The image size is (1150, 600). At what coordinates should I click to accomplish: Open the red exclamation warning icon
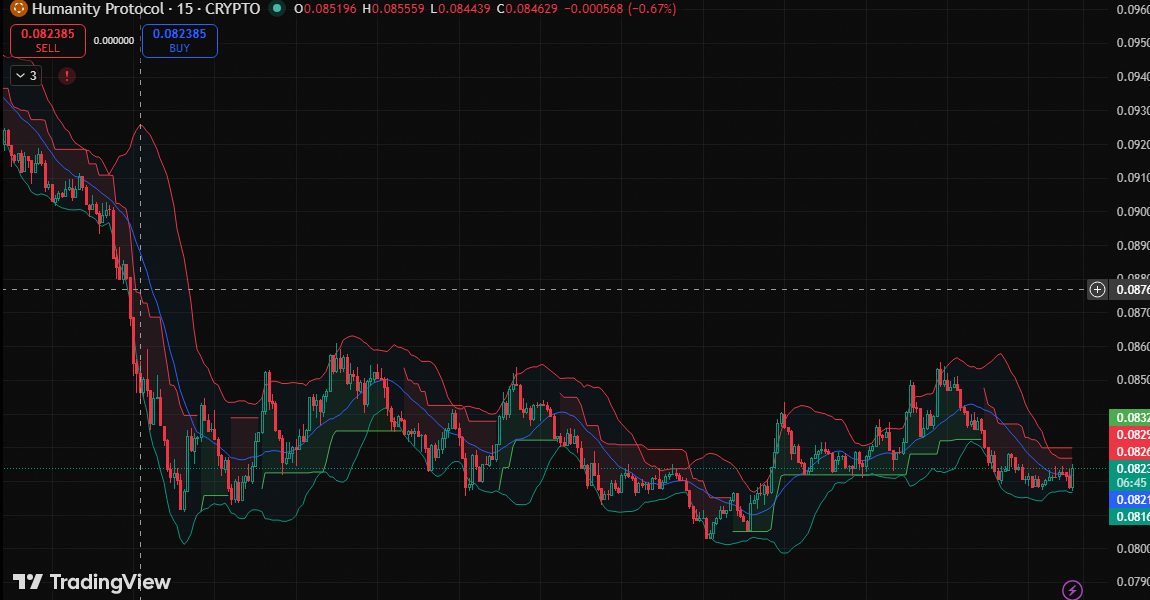point(67,76)
